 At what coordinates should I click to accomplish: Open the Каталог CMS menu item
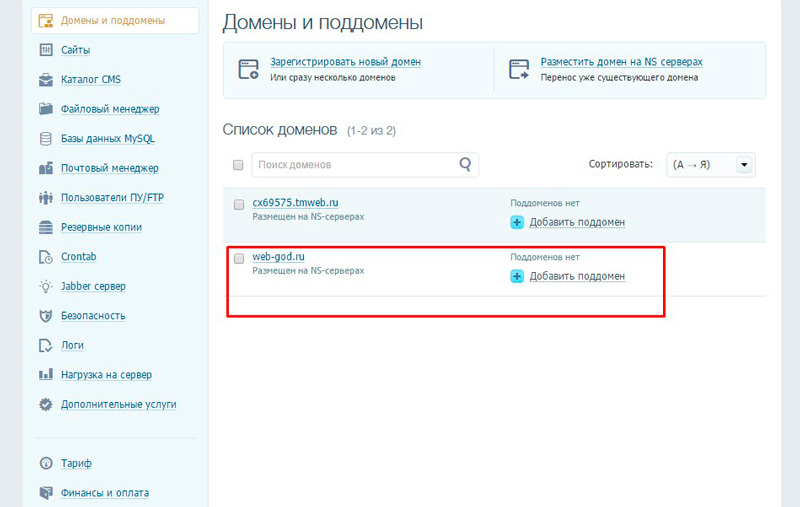[x=91, y=80]
